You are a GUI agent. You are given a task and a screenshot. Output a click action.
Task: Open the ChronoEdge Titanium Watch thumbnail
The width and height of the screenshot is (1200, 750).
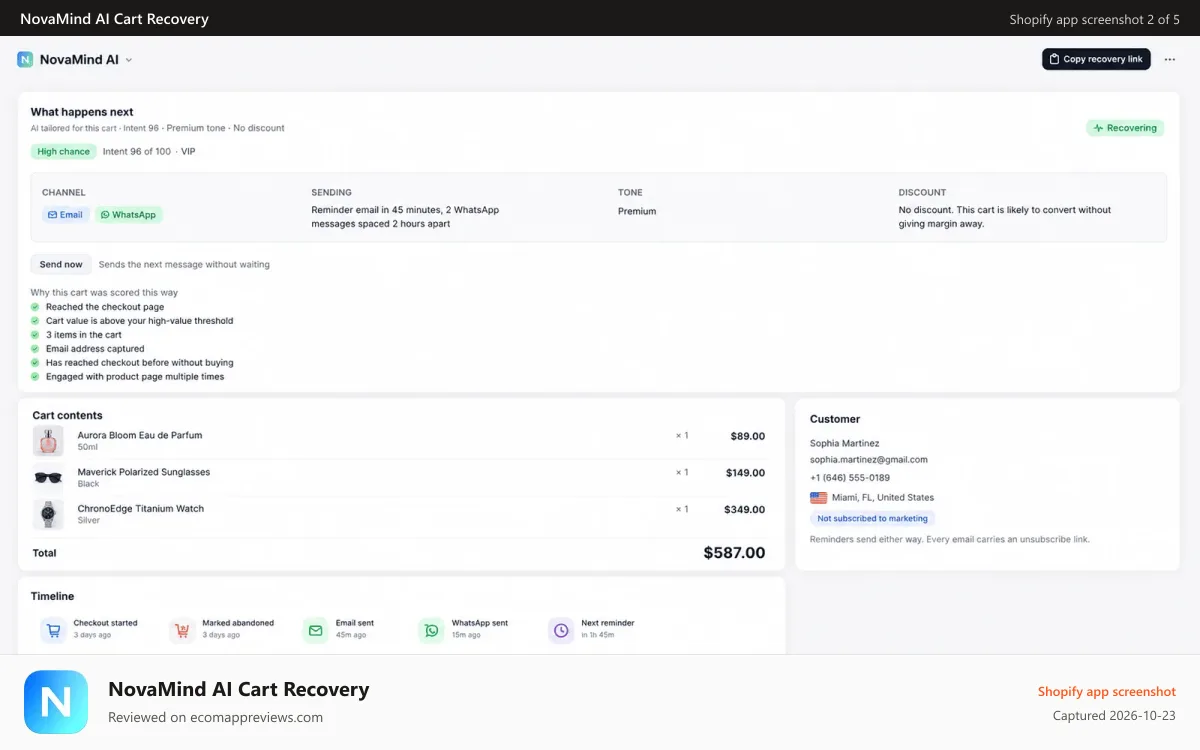[x=48, y=514]
